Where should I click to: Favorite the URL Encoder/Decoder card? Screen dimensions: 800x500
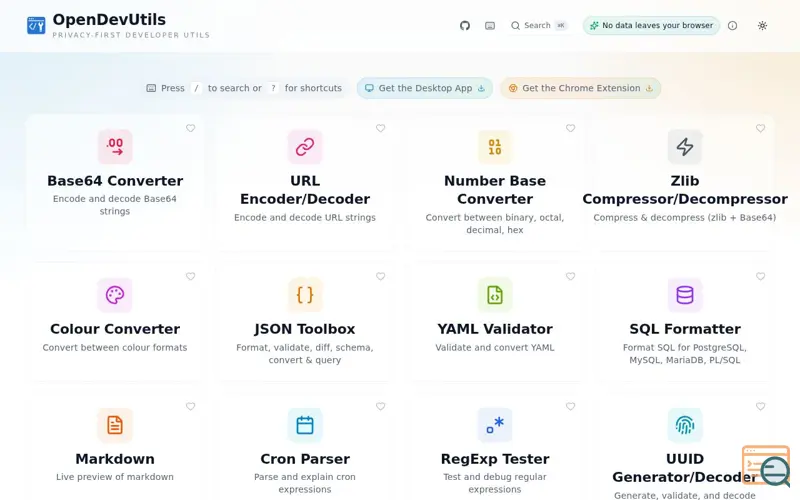click(381, 128)
